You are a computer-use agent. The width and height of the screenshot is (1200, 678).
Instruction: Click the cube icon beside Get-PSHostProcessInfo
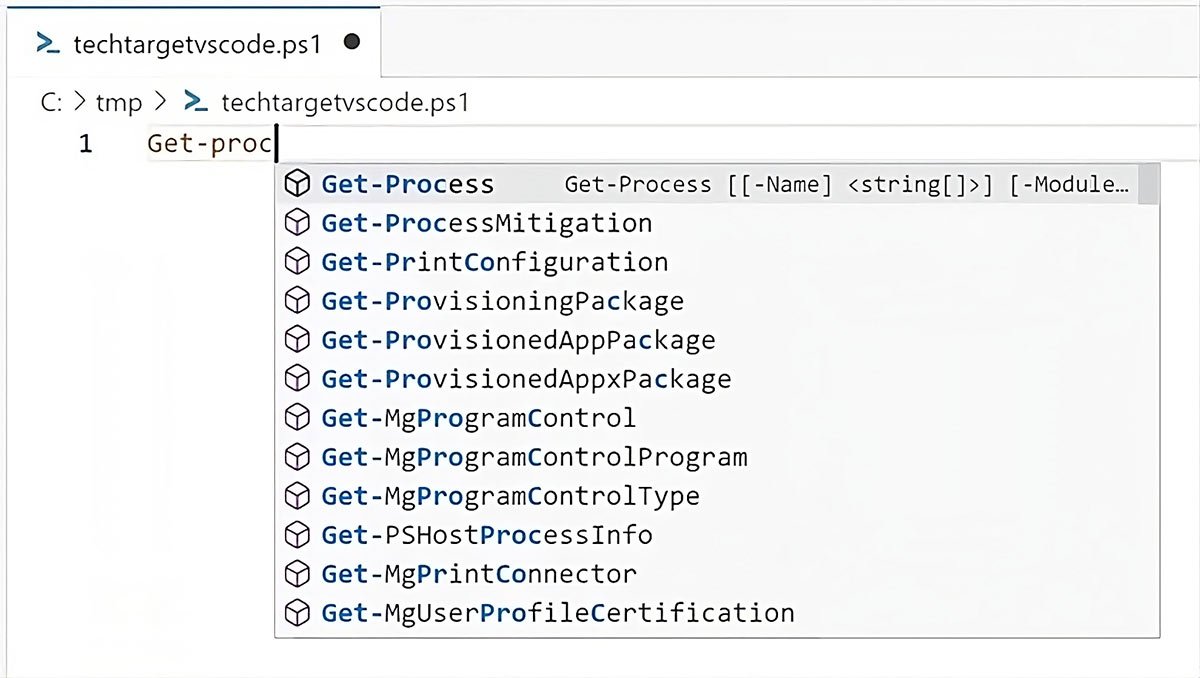(x=297, y=535)
